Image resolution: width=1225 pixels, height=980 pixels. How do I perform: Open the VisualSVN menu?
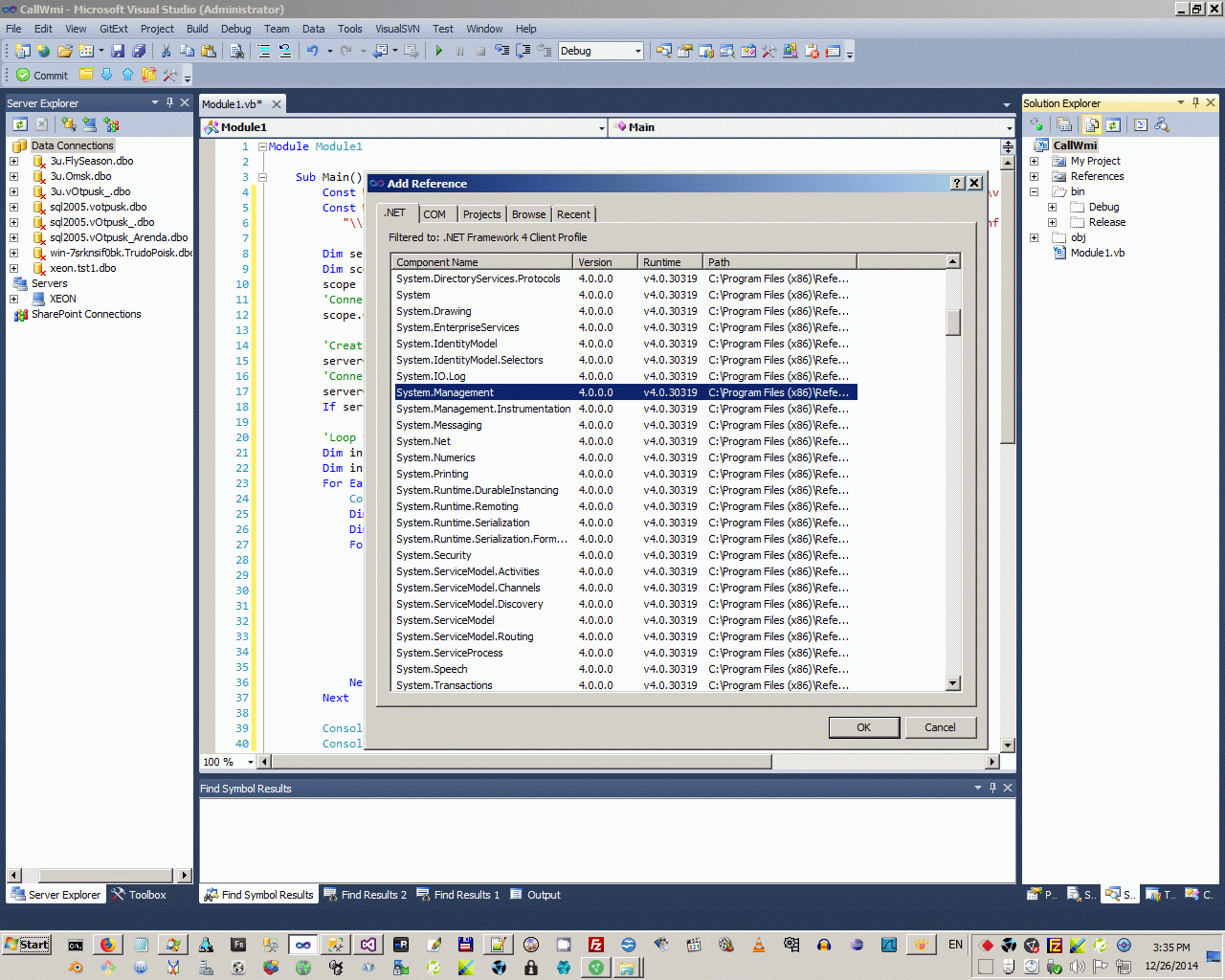click(397, 29)
